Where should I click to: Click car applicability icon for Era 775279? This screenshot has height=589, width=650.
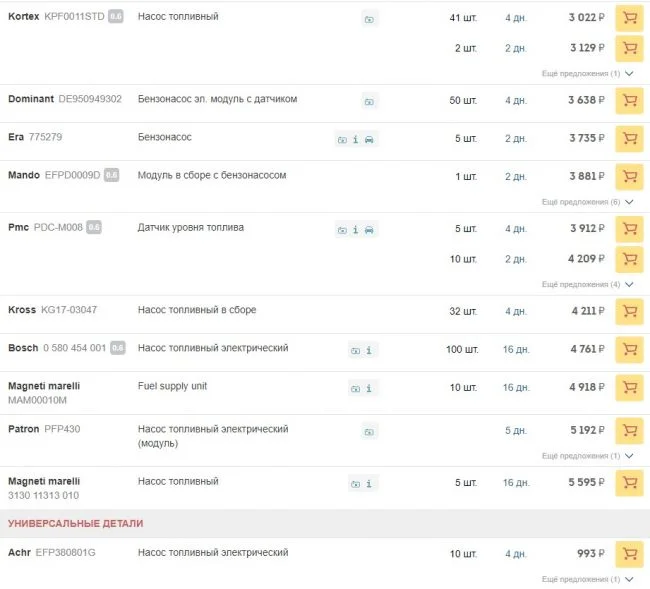[x=370, y=140]
